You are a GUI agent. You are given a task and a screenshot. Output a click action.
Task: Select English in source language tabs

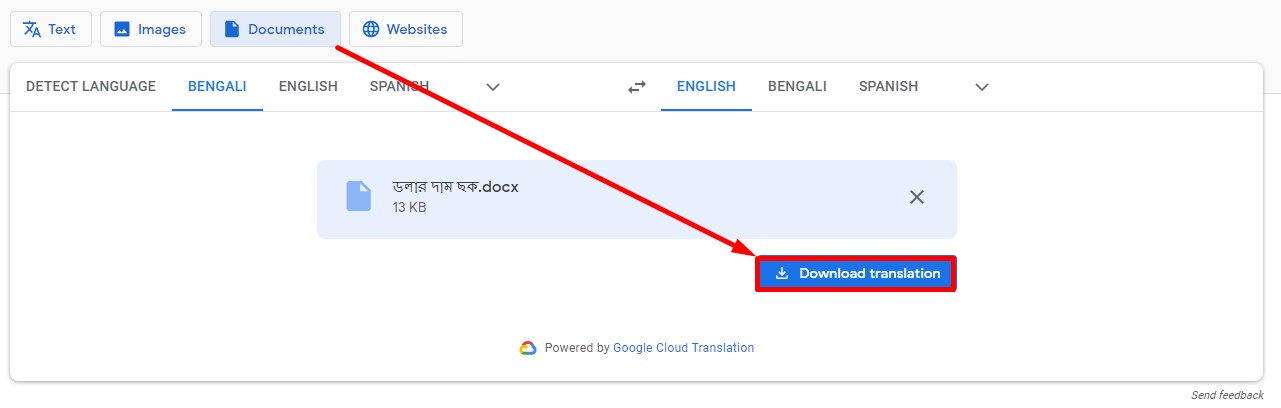[x=308, y=86]
